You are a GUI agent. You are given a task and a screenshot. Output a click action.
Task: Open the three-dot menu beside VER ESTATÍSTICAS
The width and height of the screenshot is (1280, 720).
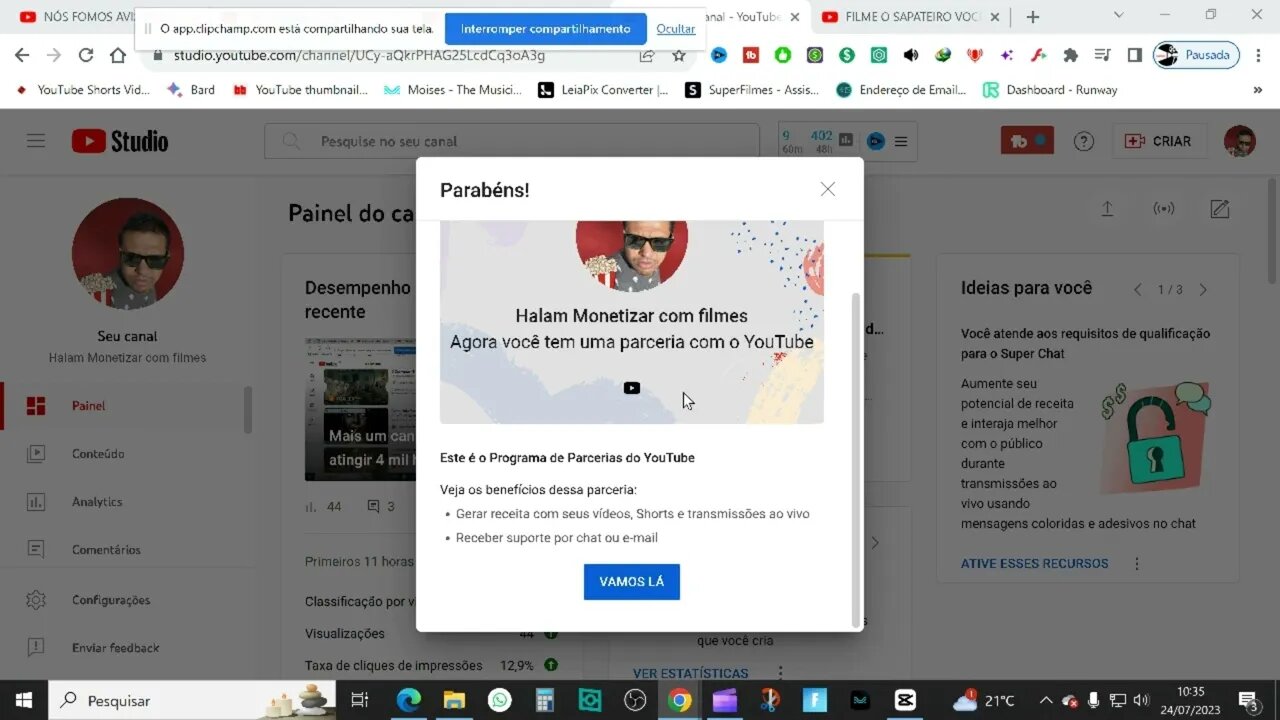pyautogui.click(x=780, y=673)
